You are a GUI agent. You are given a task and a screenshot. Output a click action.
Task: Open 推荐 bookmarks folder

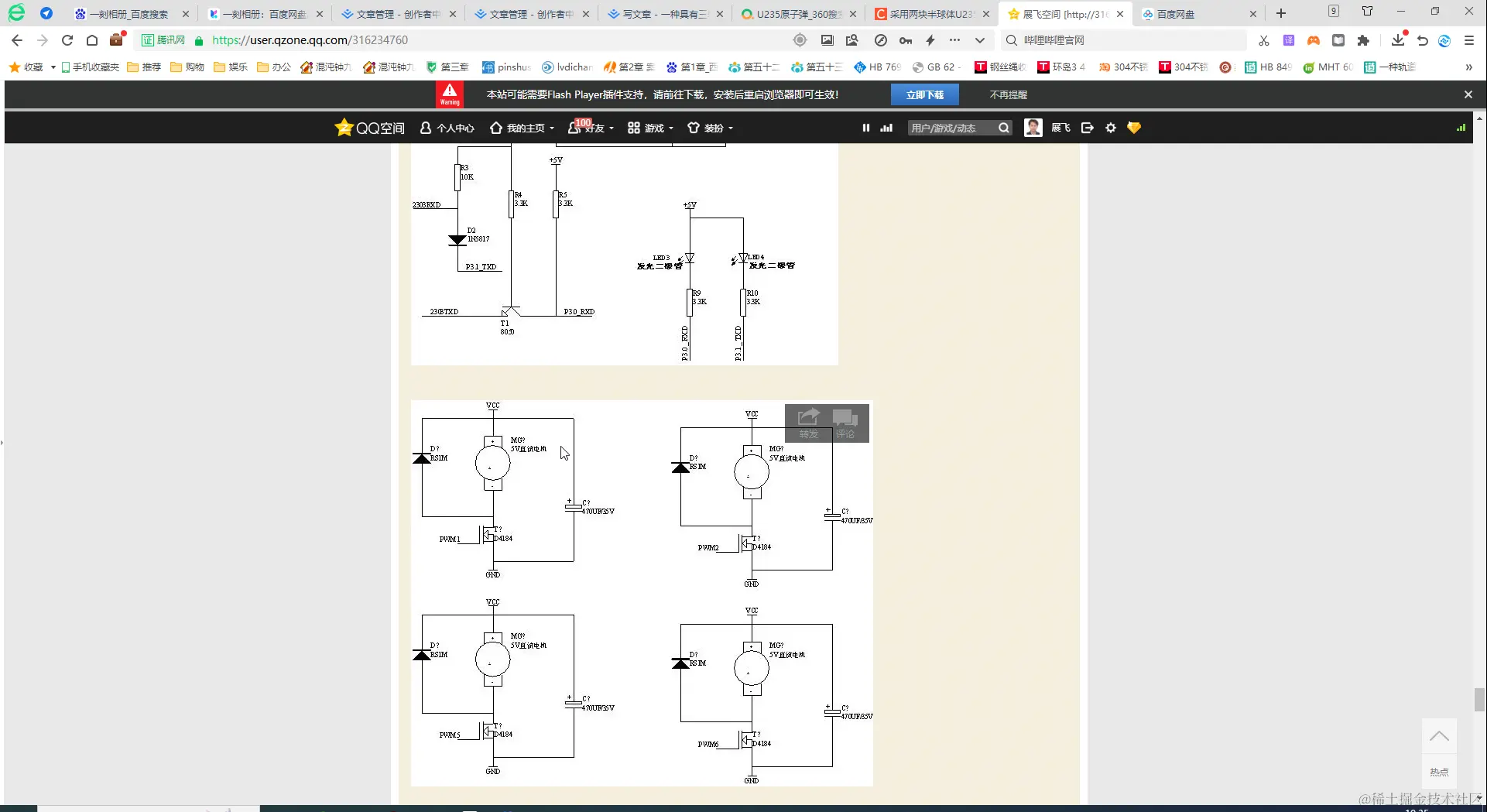pos(144,67)
